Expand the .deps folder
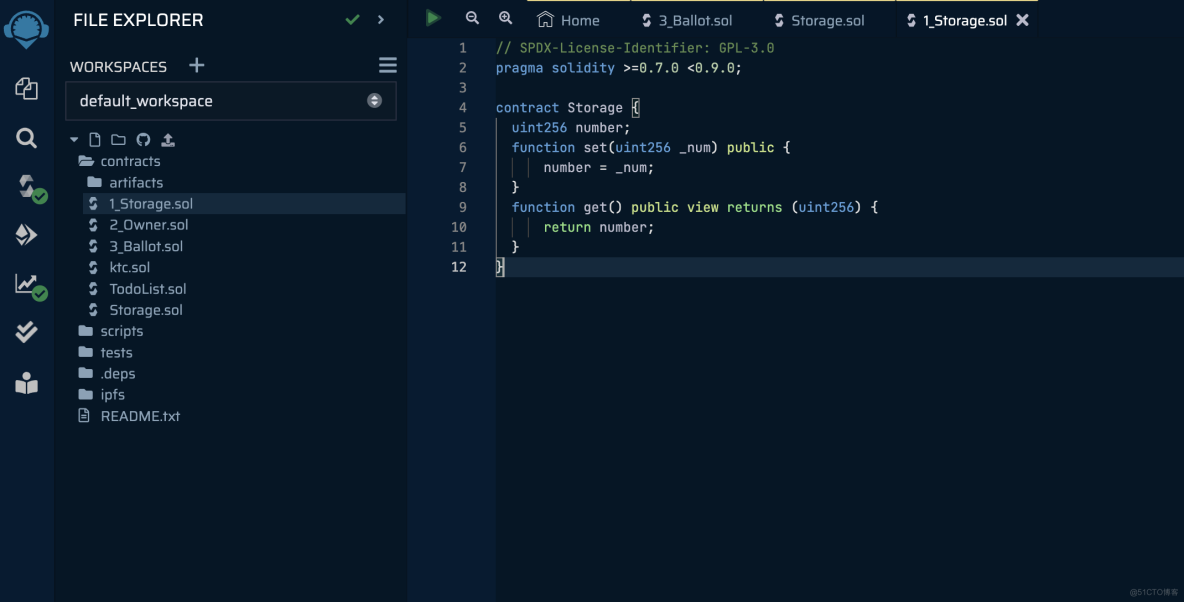The height and width of the screenshot is (602, 1184). pos(107,373)
